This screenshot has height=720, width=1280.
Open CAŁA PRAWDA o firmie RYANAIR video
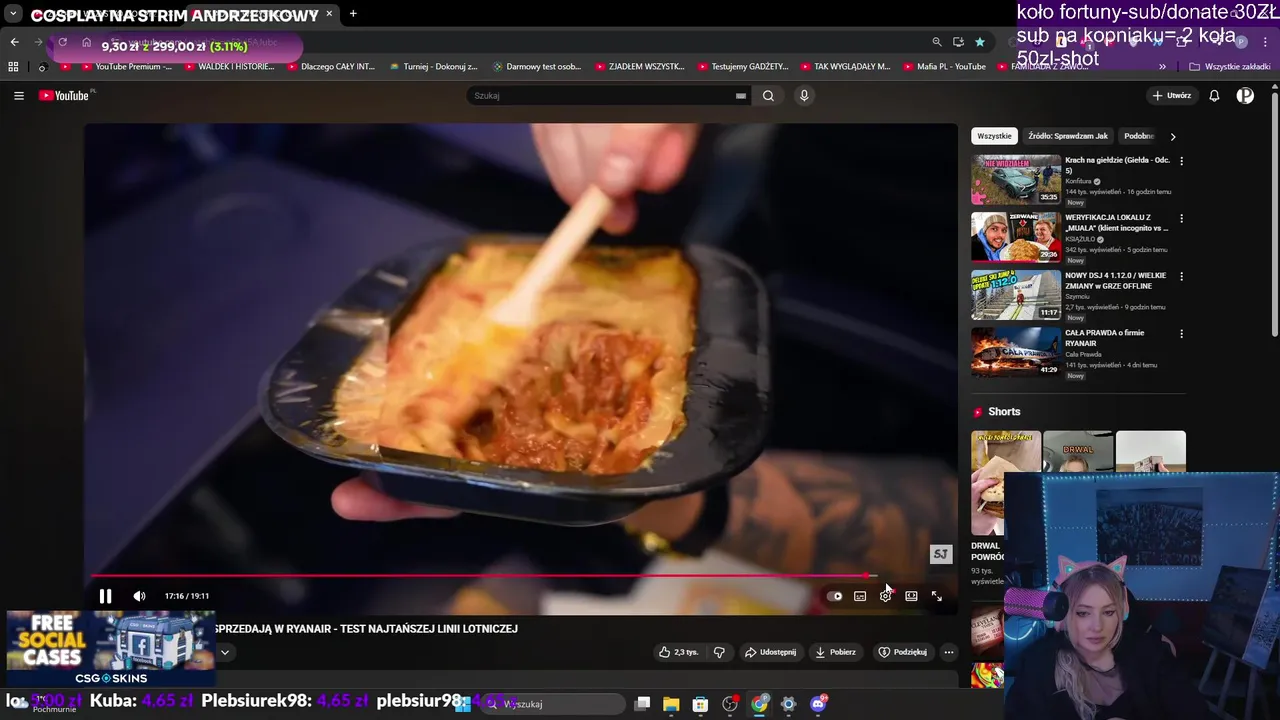(1016, 352)
